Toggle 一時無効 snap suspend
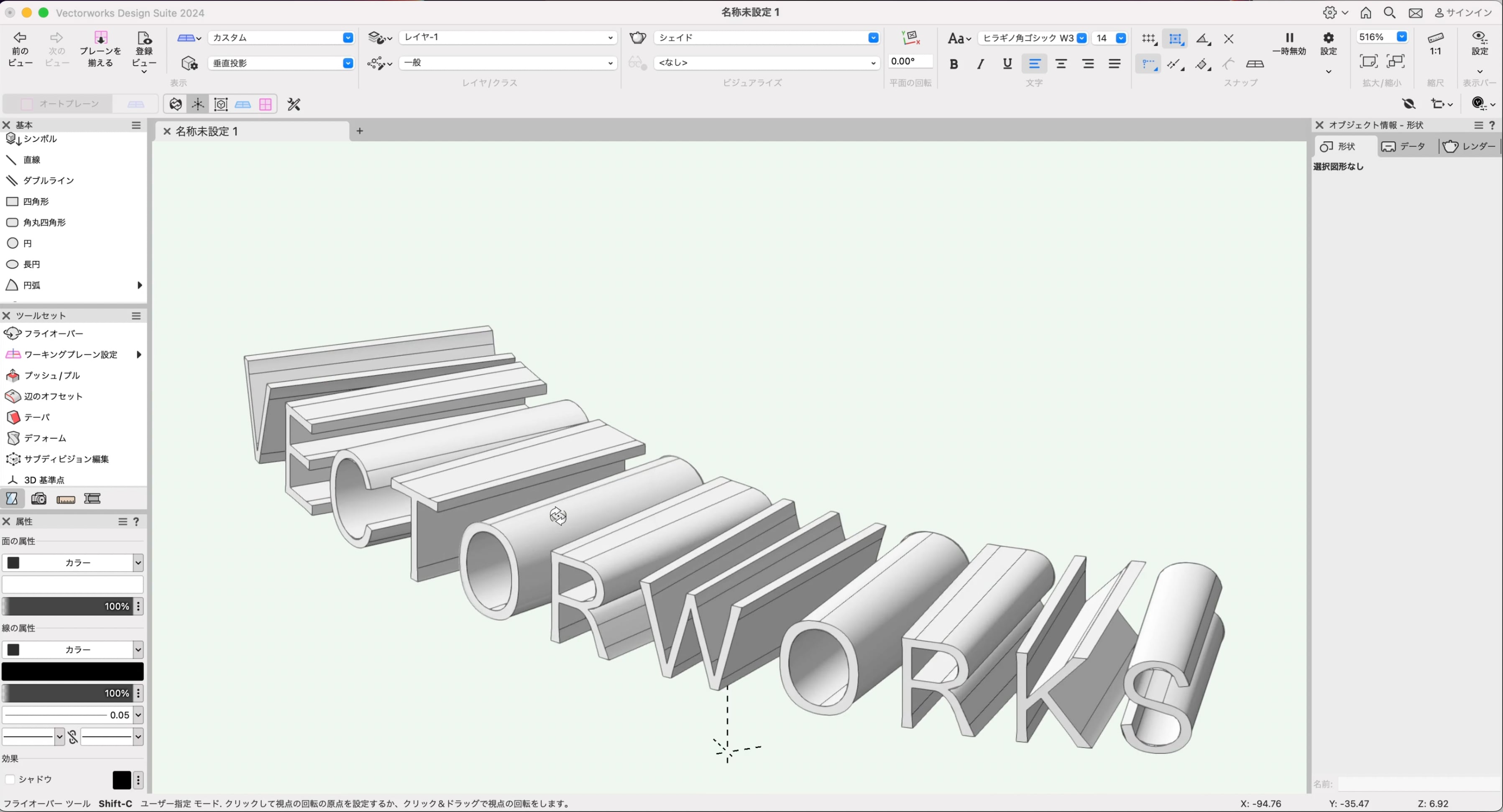 click(x=1289, y=44)
